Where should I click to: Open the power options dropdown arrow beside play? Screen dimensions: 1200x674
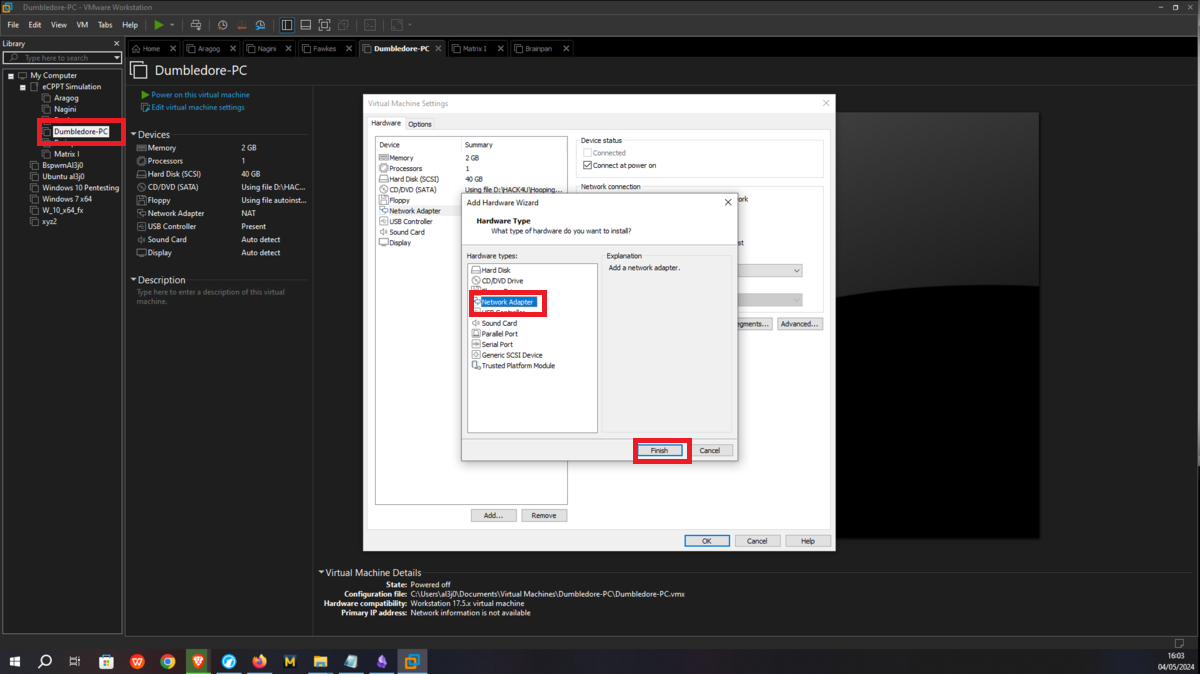click(x=172, y=25)
